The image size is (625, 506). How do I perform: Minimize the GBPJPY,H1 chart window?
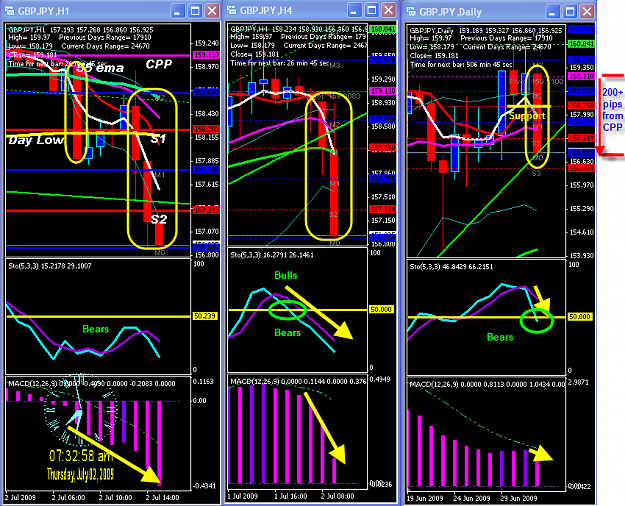(177, 11)
